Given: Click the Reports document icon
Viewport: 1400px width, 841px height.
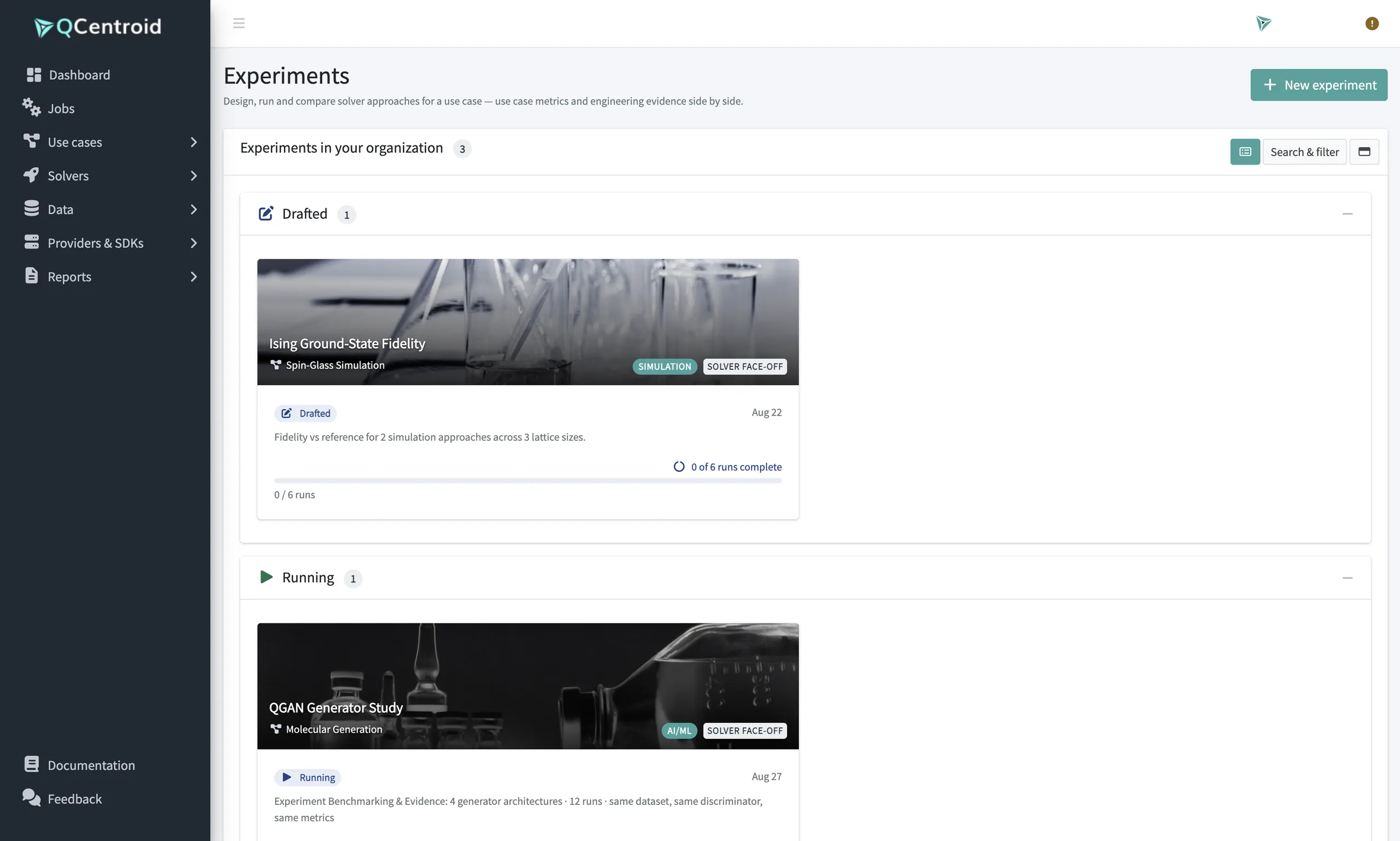Looking at the screenshot, I should pyautogui.click(x=32, y=276).
